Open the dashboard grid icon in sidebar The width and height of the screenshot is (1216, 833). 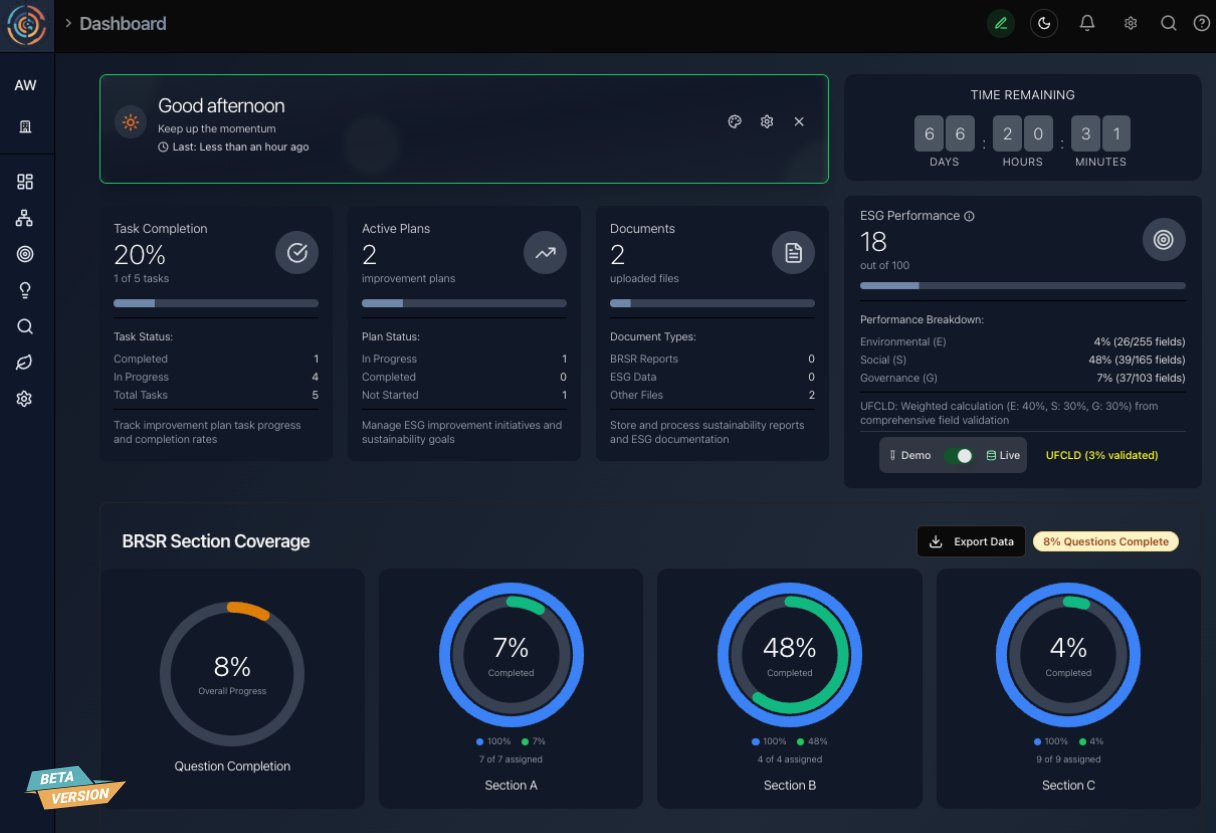tap(25, 182)
